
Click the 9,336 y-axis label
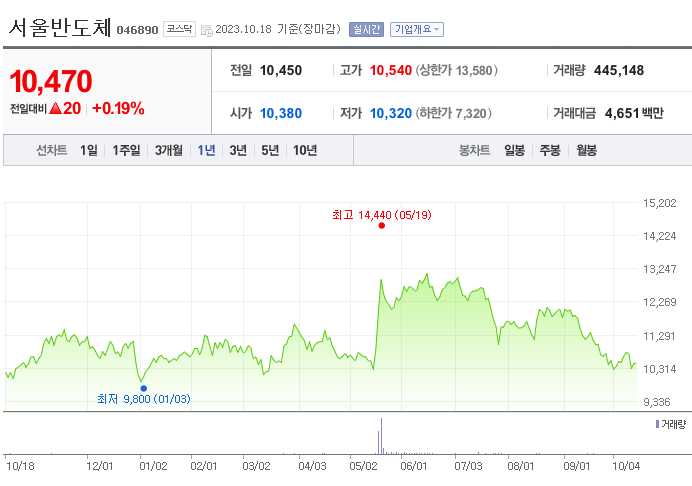click(657, 402)
